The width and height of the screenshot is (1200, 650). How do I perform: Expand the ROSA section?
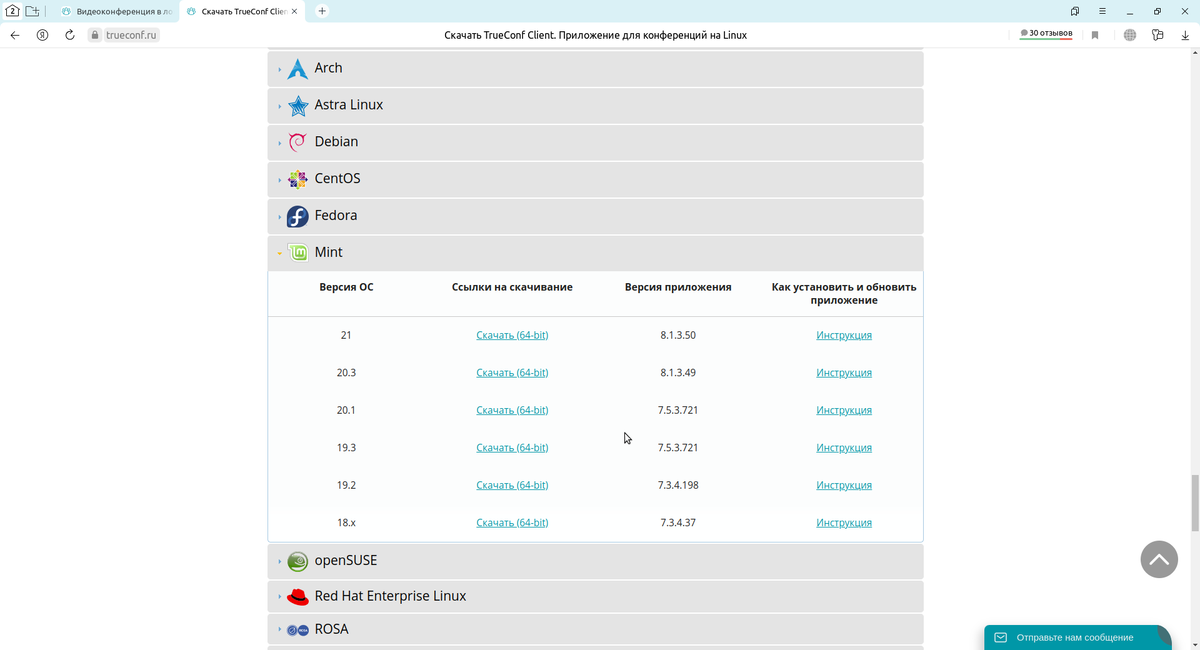(595, 630)
